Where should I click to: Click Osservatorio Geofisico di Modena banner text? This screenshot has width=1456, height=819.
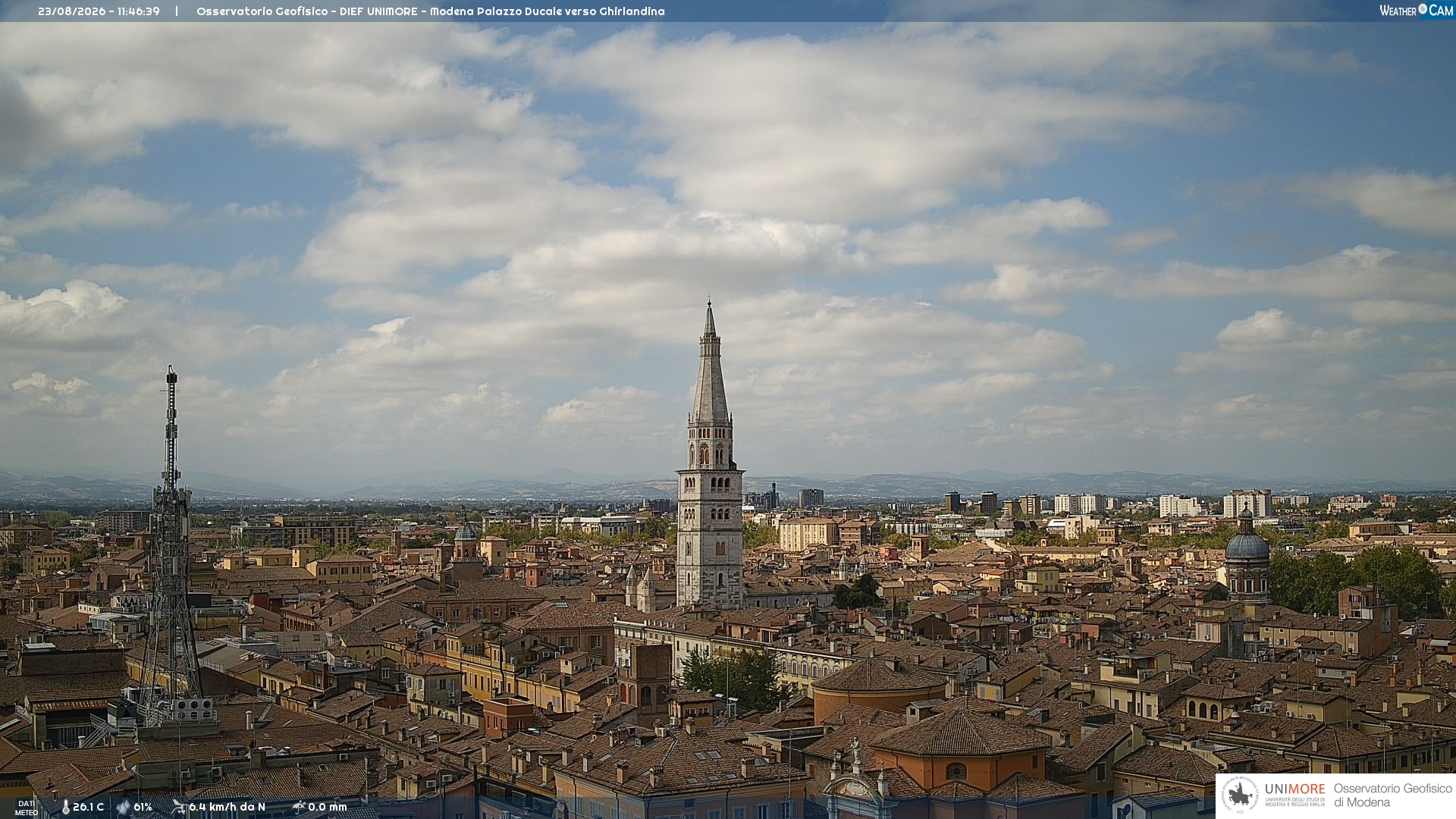1392,795
